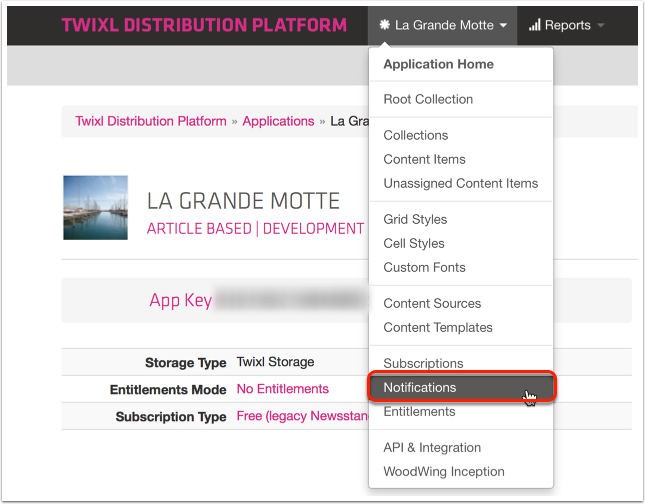Select Cell Styles entry
The width and height of the screenshot is (645, 504).
[x=414, y=244]
